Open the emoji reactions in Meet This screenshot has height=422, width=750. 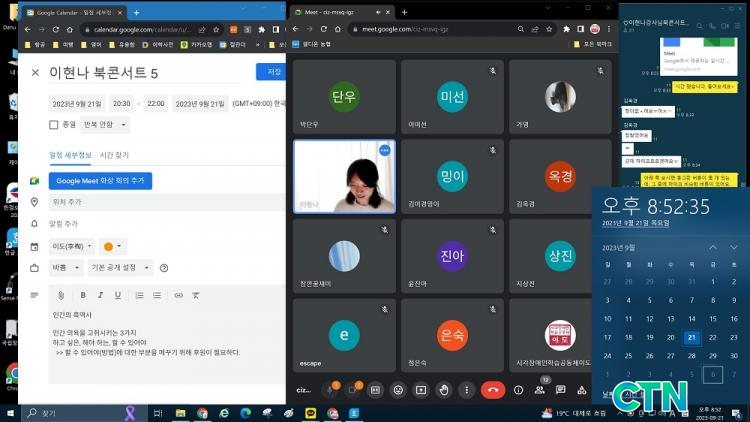click(x=398, y=389)
